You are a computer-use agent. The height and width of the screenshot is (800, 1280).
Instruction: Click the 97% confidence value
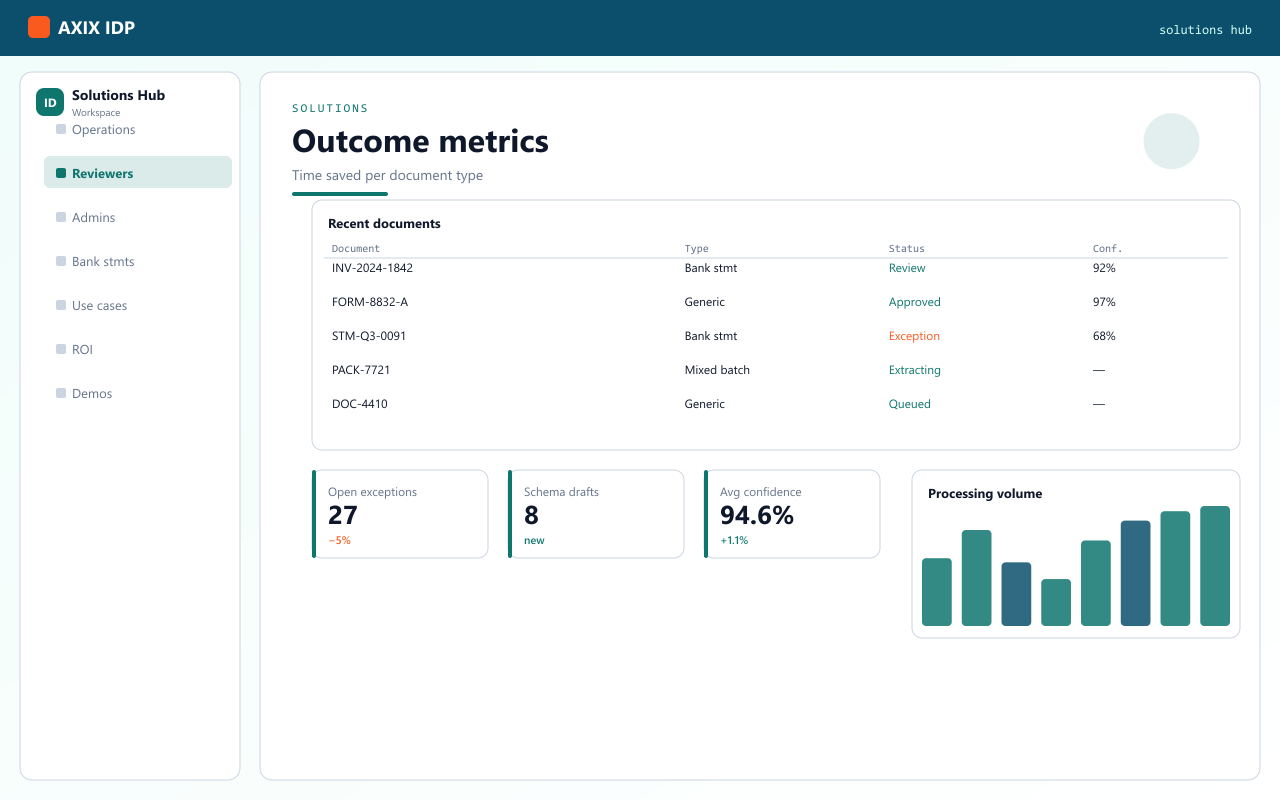click(1104, 302)
